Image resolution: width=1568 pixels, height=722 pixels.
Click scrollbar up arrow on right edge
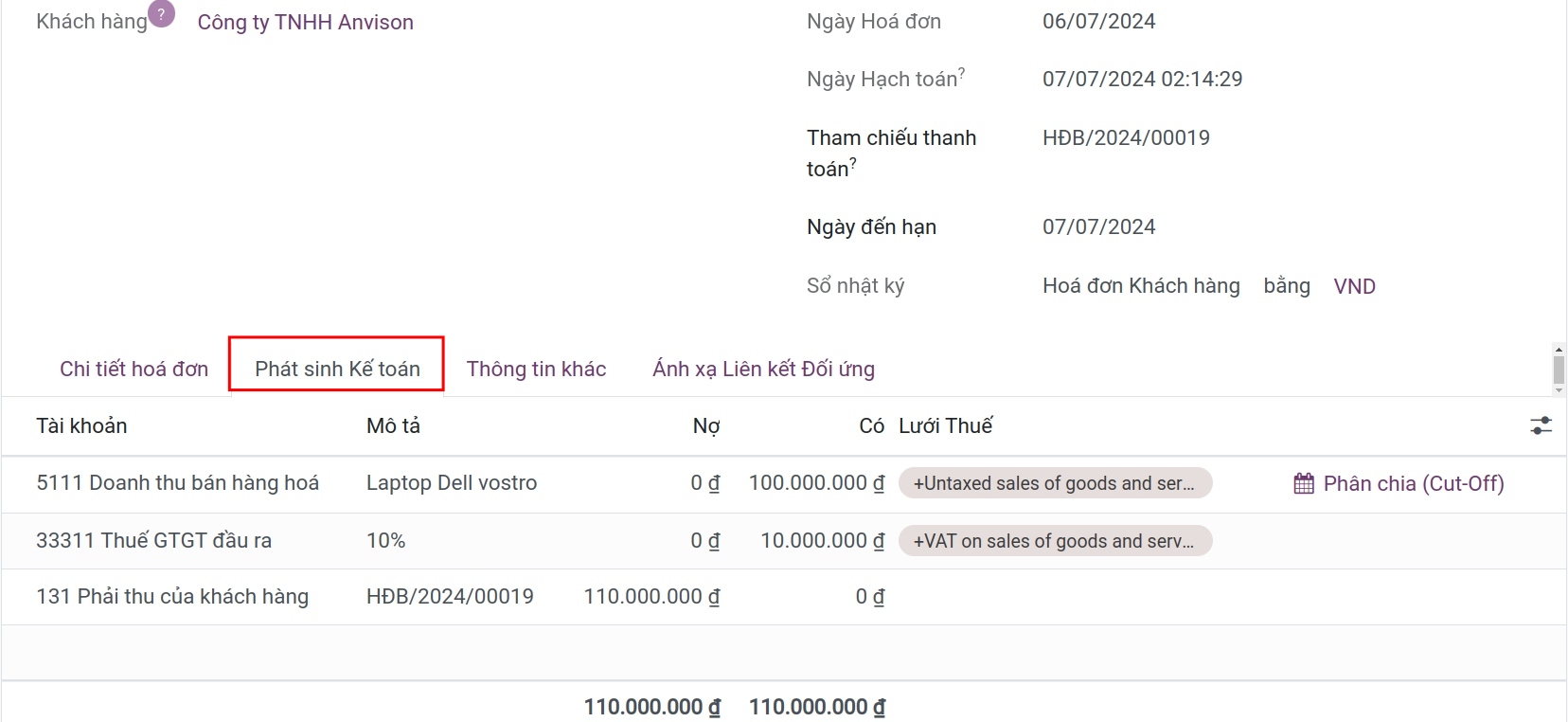(x=1559, y=350)
